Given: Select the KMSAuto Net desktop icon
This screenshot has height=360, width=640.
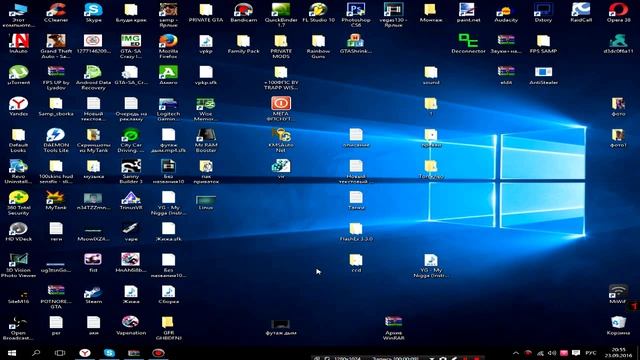Looking at the screenshot, I should [x=281, y=140].
